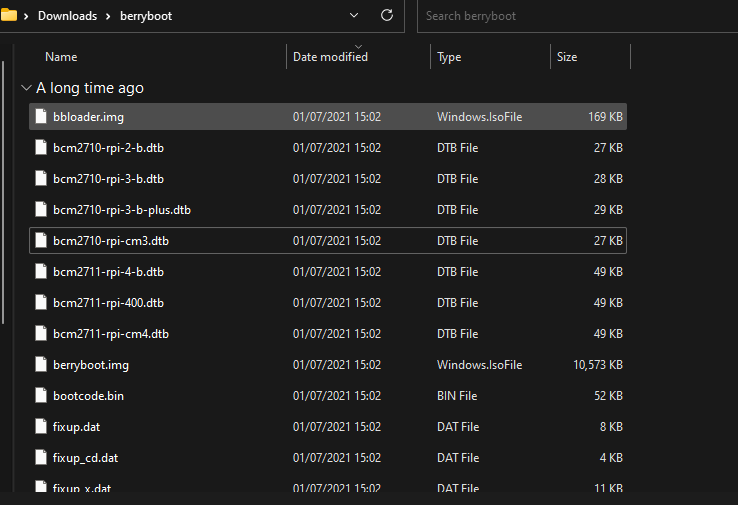This screenshot has width=738, height=505.
Task: Select file name fixup.dat
Action: 76,427
